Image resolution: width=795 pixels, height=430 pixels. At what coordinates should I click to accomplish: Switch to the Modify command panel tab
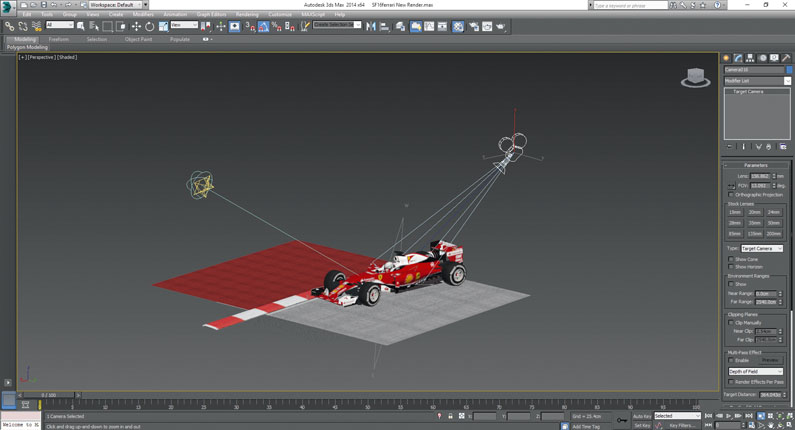738,58
